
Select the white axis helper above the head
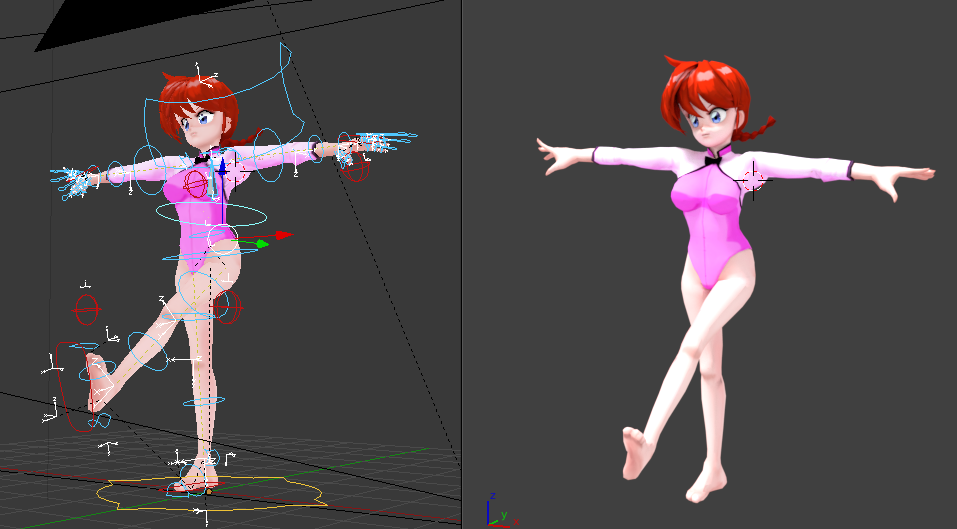tap(204, 75)
